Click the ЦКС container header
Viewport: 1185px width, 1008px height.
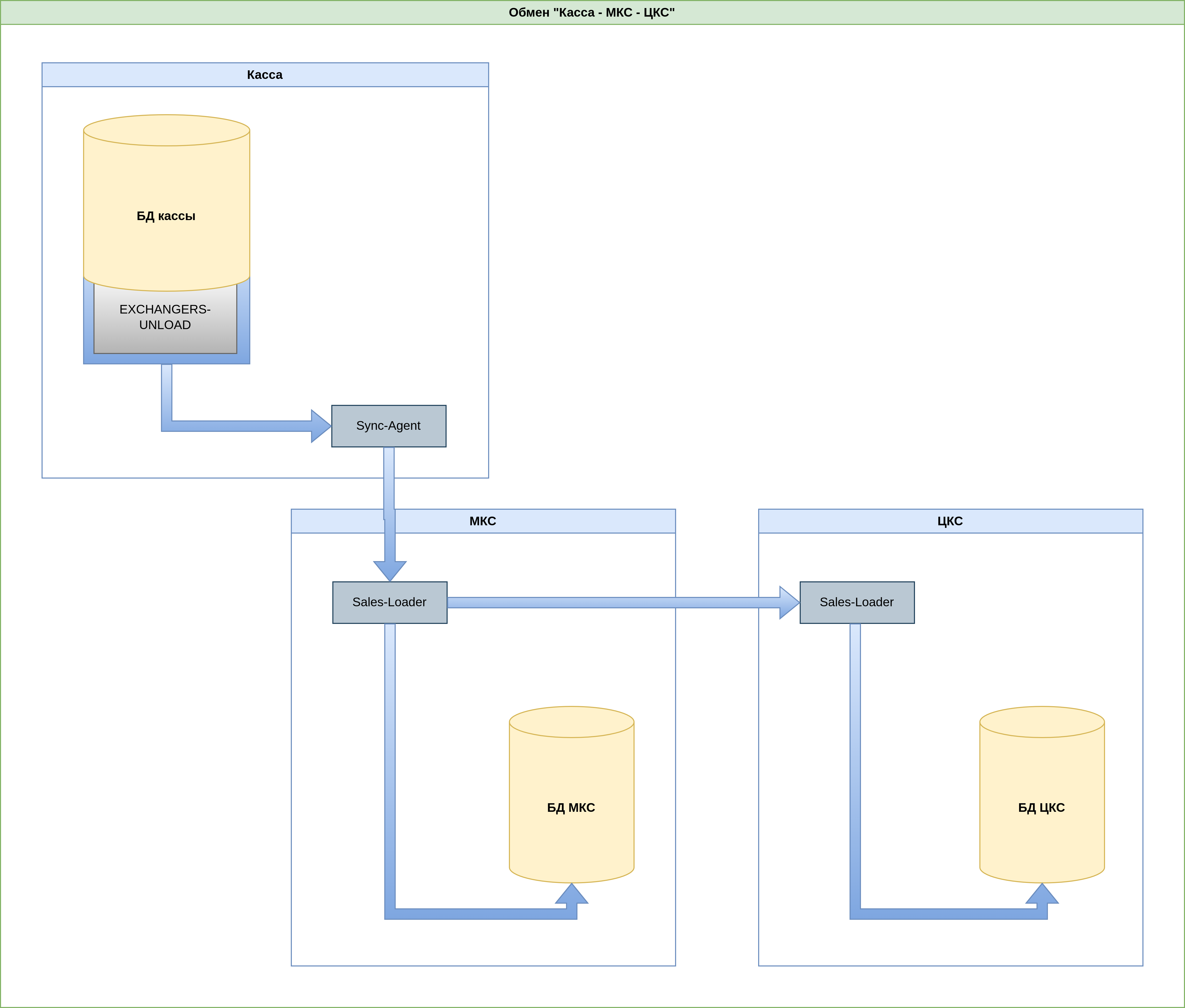[950, 521]
